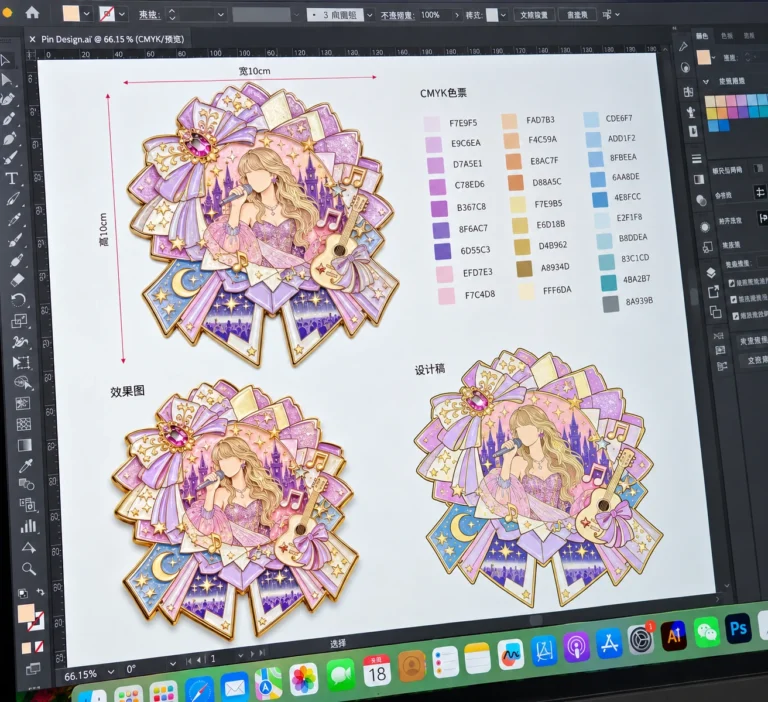The width and height of the screenshot is (768, 702).
Task: Open the brush definition dropdown
Action: [369, 15]
